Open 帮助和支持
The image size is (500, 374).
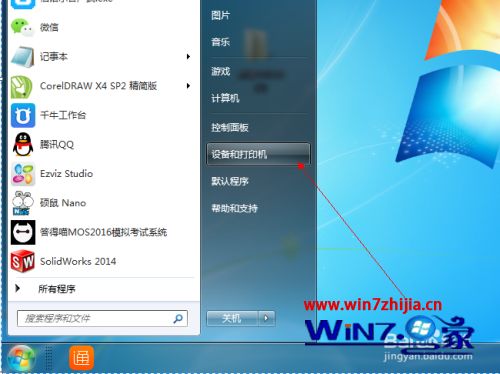[234, 208]
